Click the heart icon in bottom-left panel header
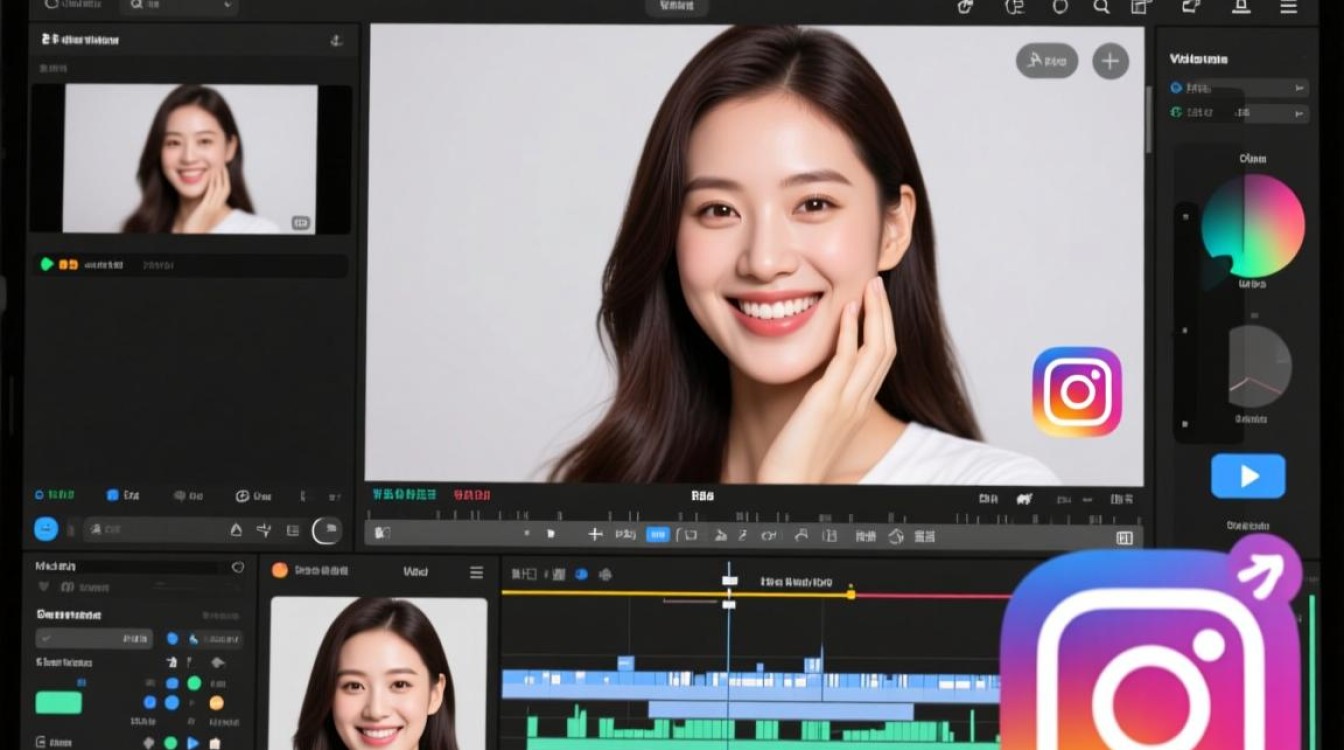Screen dimensions: 1344x750 tap(237, 567)
